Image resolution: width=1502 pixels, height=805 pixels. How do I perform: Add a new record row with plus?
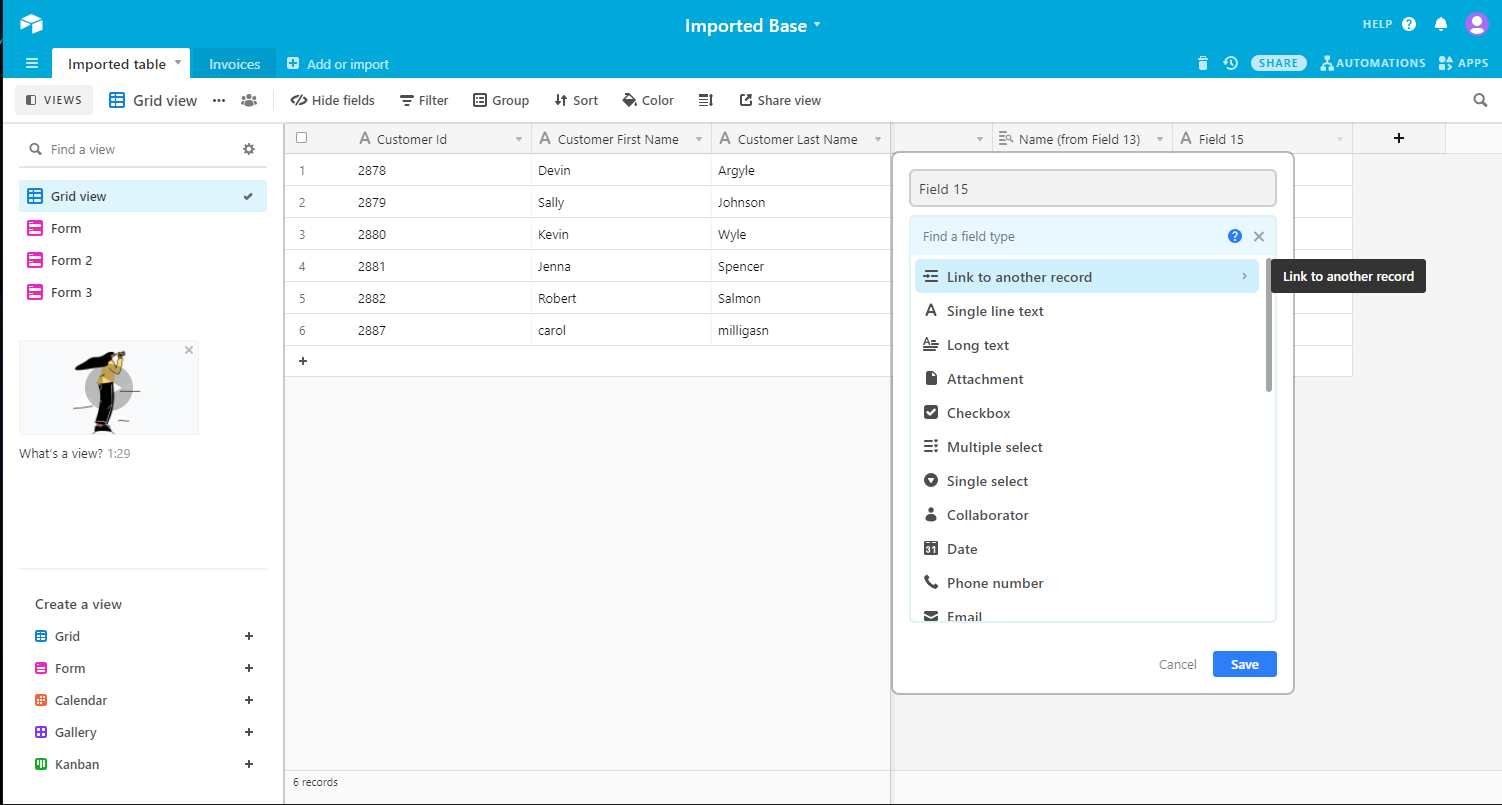303,361
